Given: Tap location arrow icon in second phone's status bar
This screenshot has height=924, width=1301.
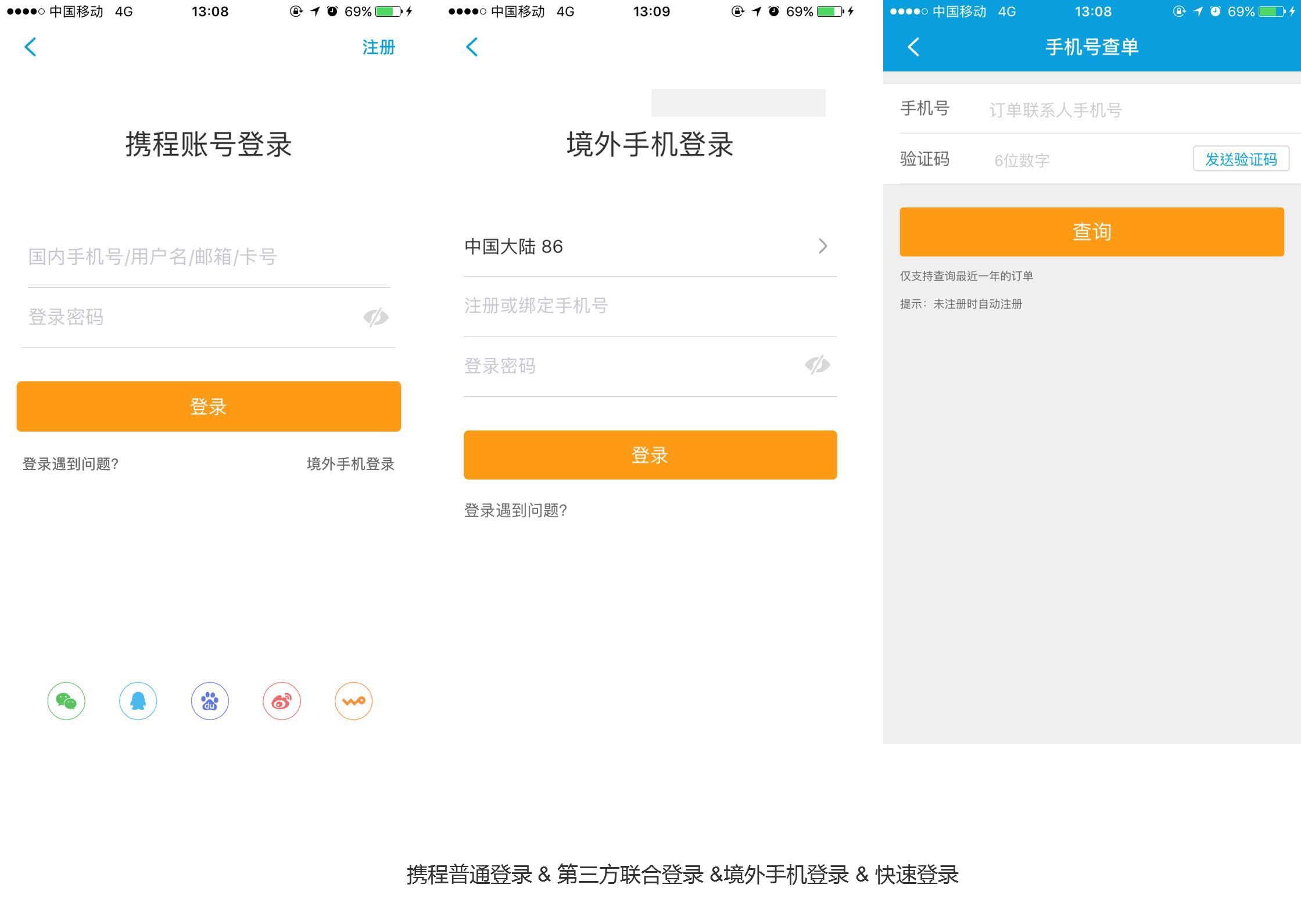Looking at the screenshot, I should click(x=756, y=11).
